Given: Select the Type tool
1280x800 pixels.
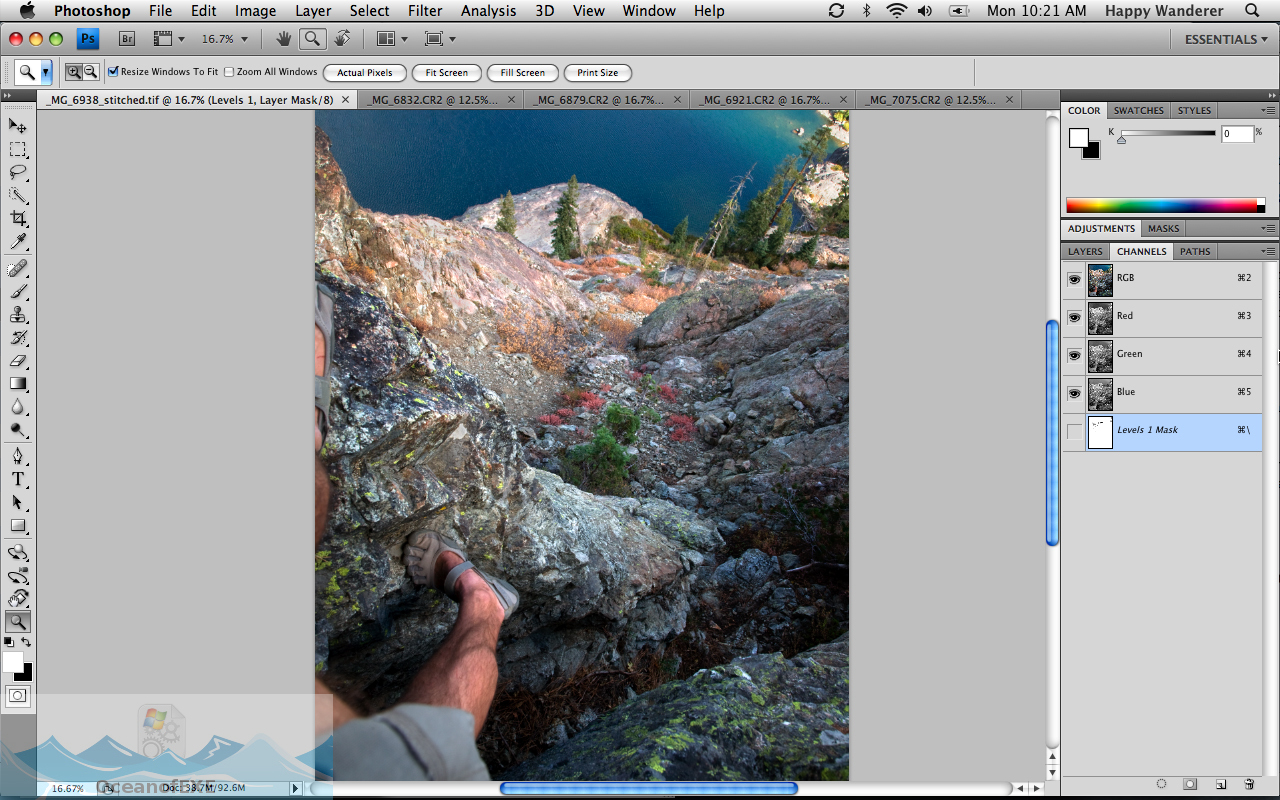Looking at the screenshot, I should point(18,479).
